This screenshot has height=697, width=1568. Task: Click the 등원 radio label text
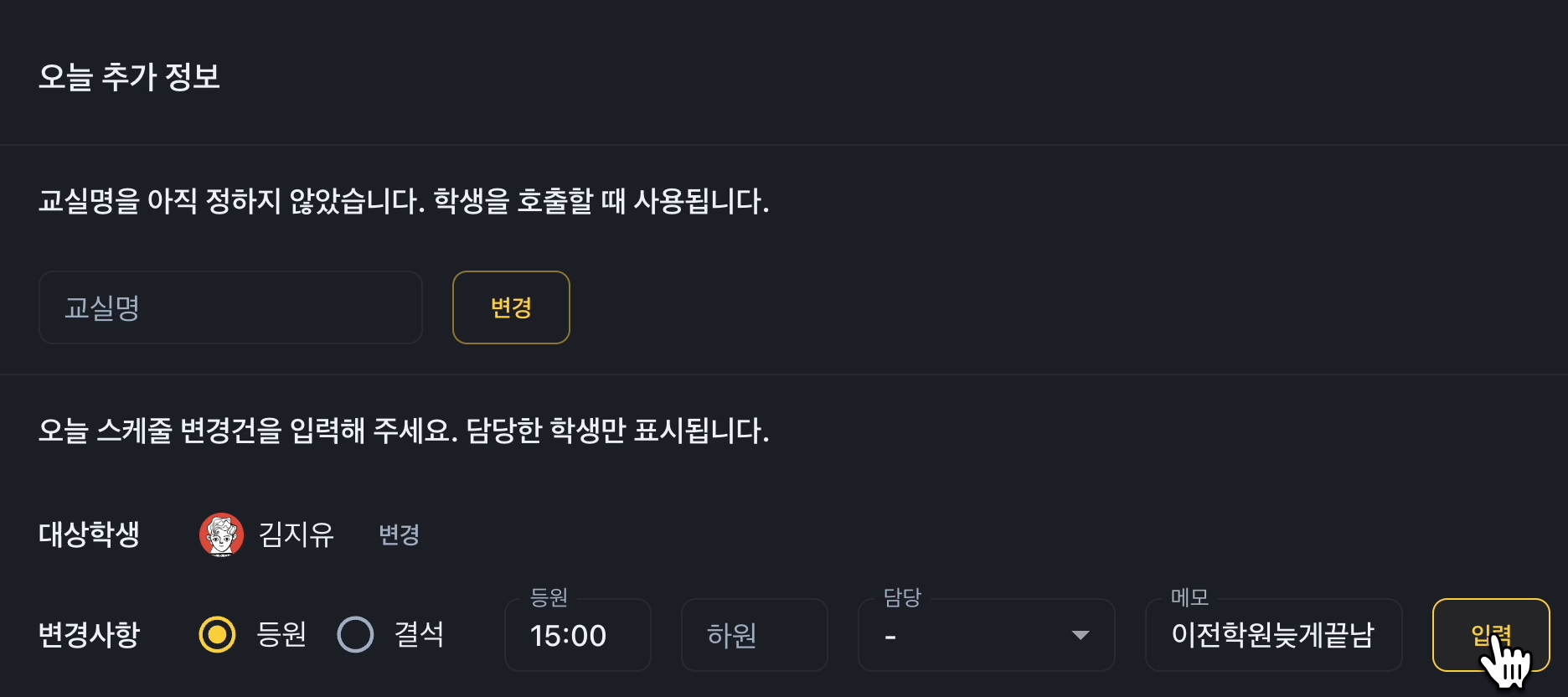(x=281, y=634)
